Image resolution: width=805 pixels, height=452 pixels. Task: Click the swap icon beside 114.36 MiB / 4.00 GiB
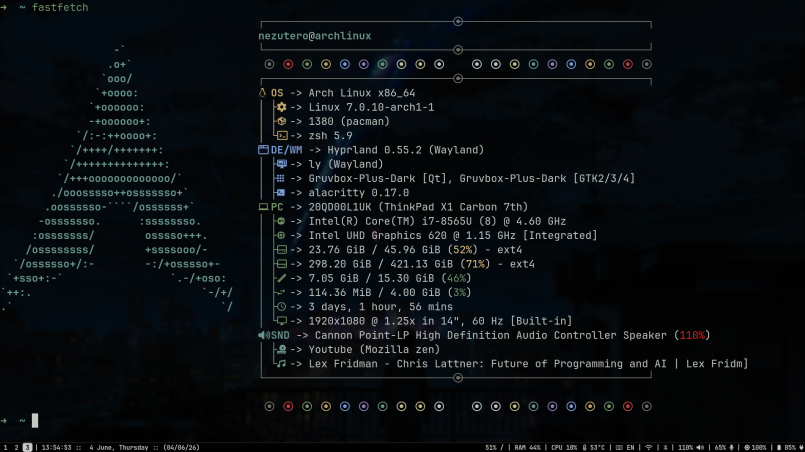pyautogui.click(x=280, y=292)
